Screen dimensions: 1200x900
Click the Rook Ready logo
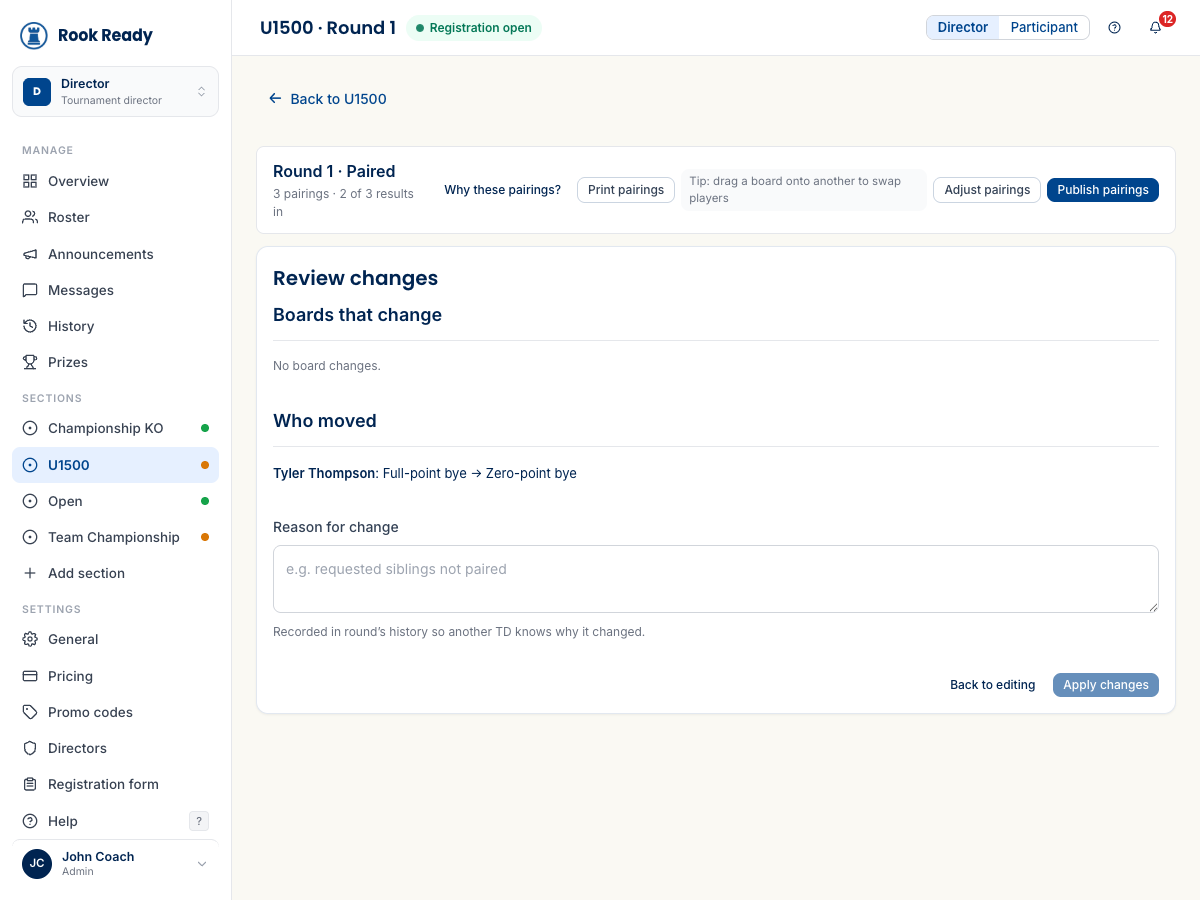point(86,35)
